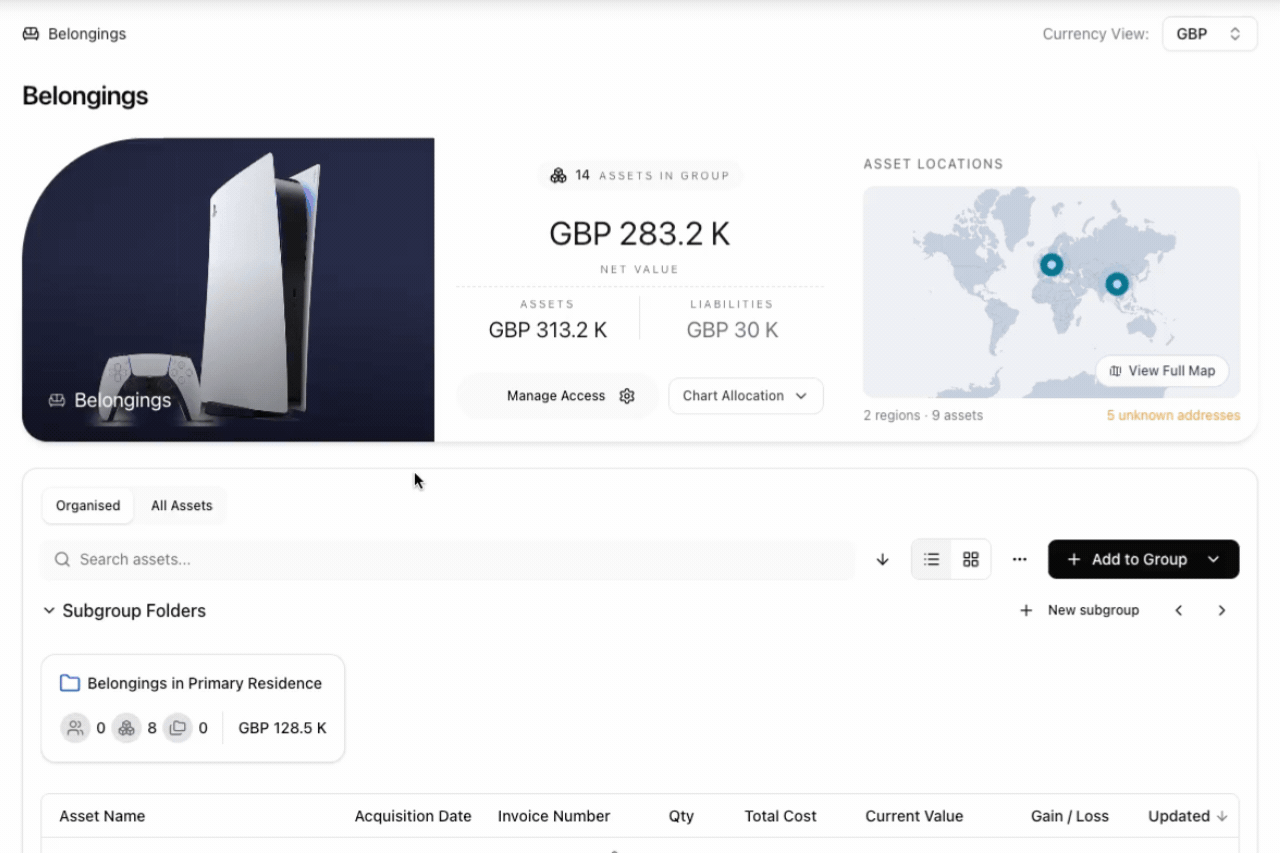Click the 5 unknown addresses link
This screenshot has height=853, width=1280.
click(x=1173, y=415)
